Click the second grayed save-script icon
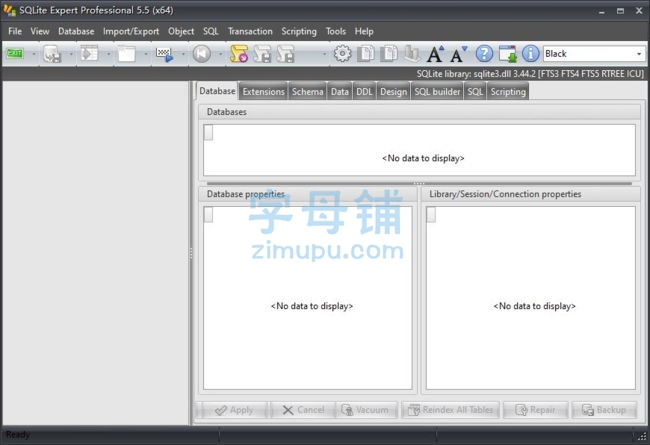The image size is (650, 445). (x=286, y=54)
